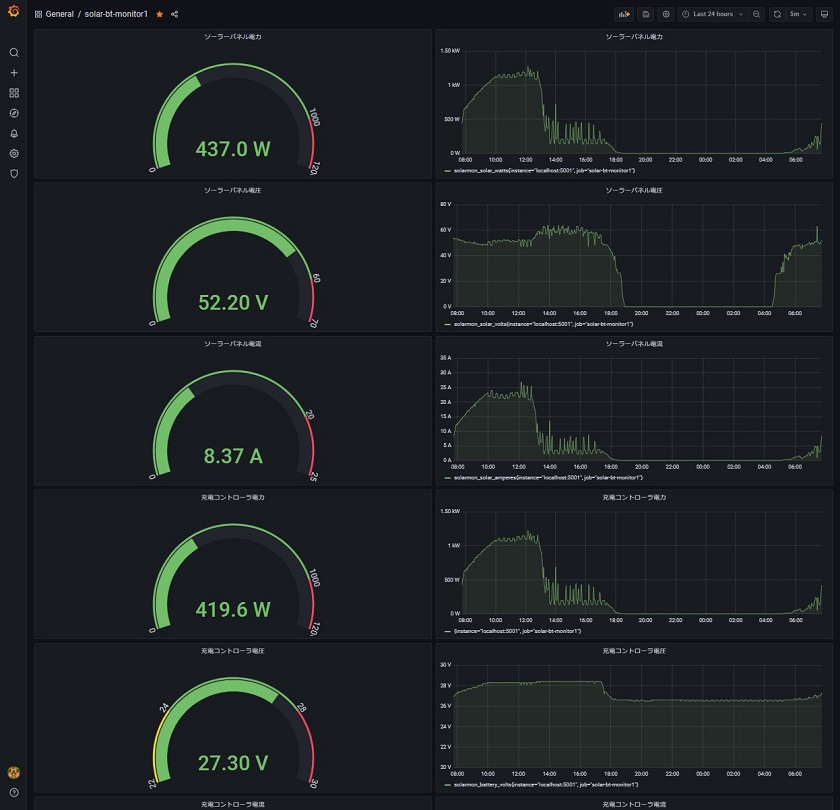
Task: Star the solar-bt-monitor1 dashboard
Action: [x=160, y=14]
